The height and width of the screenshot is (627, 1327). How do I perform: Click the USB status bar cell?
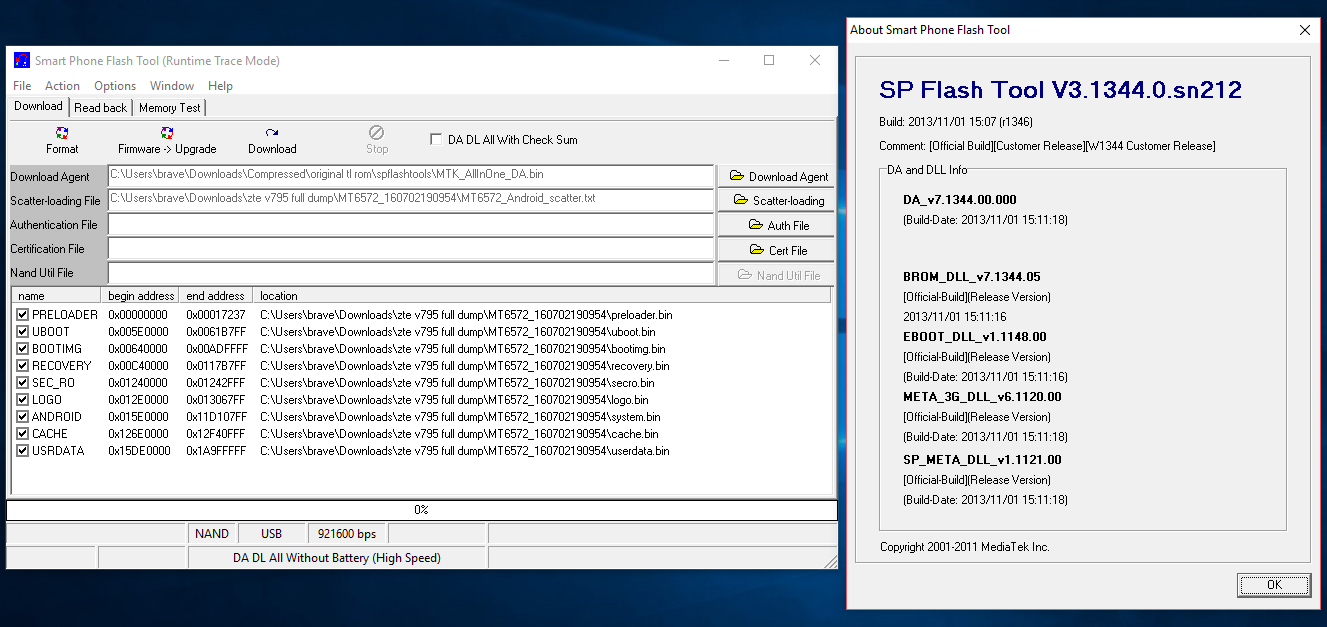point(272,534)
